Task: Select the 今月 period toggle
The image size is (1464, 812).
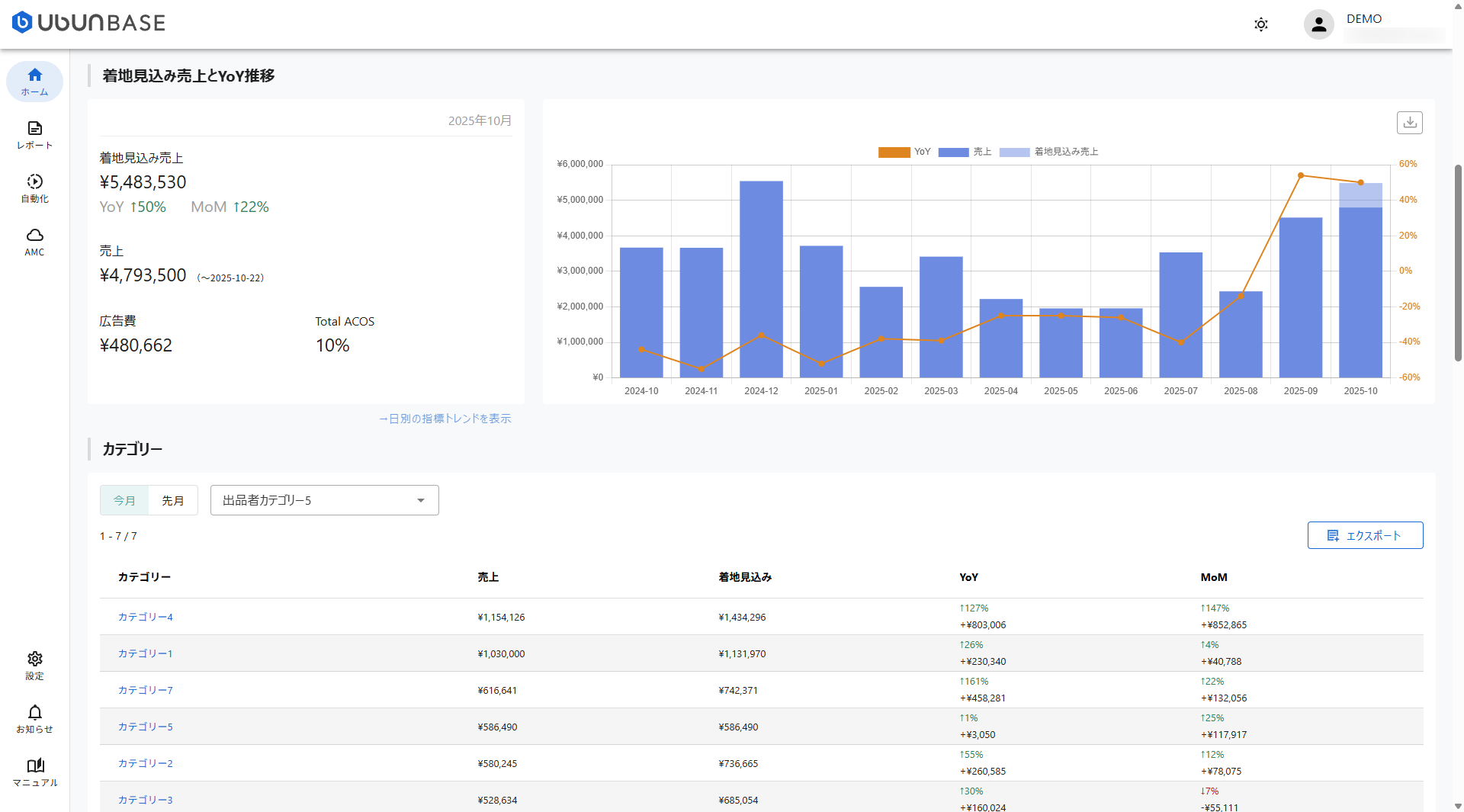Action: (x=124, y=500)
